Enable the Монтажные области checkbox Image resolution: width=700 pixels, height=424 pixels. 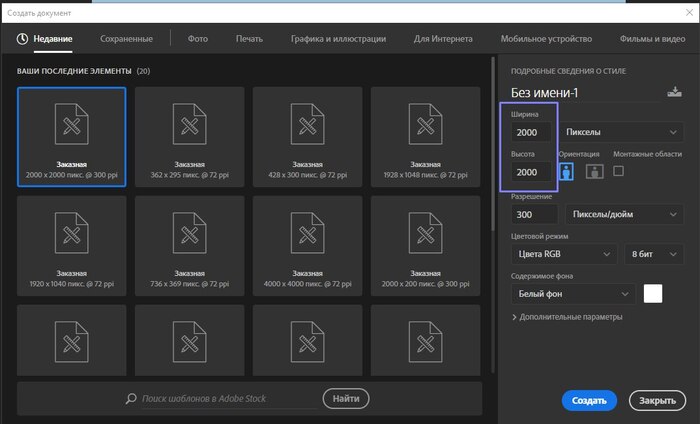618,171
